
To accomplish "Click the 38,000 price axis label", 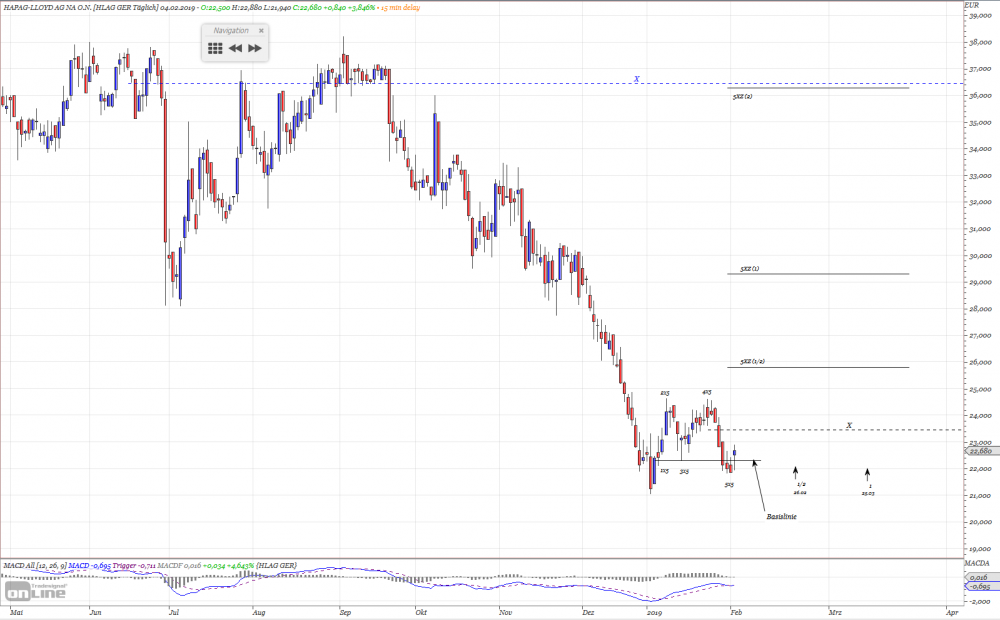I will pos(980,43).
